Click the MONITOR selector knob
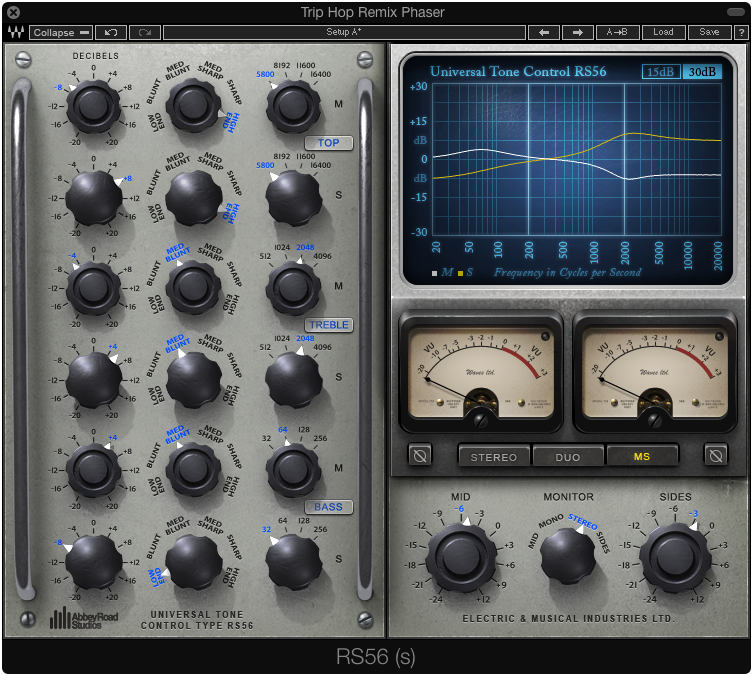This screenshot has height=676, width=753. 568,556
